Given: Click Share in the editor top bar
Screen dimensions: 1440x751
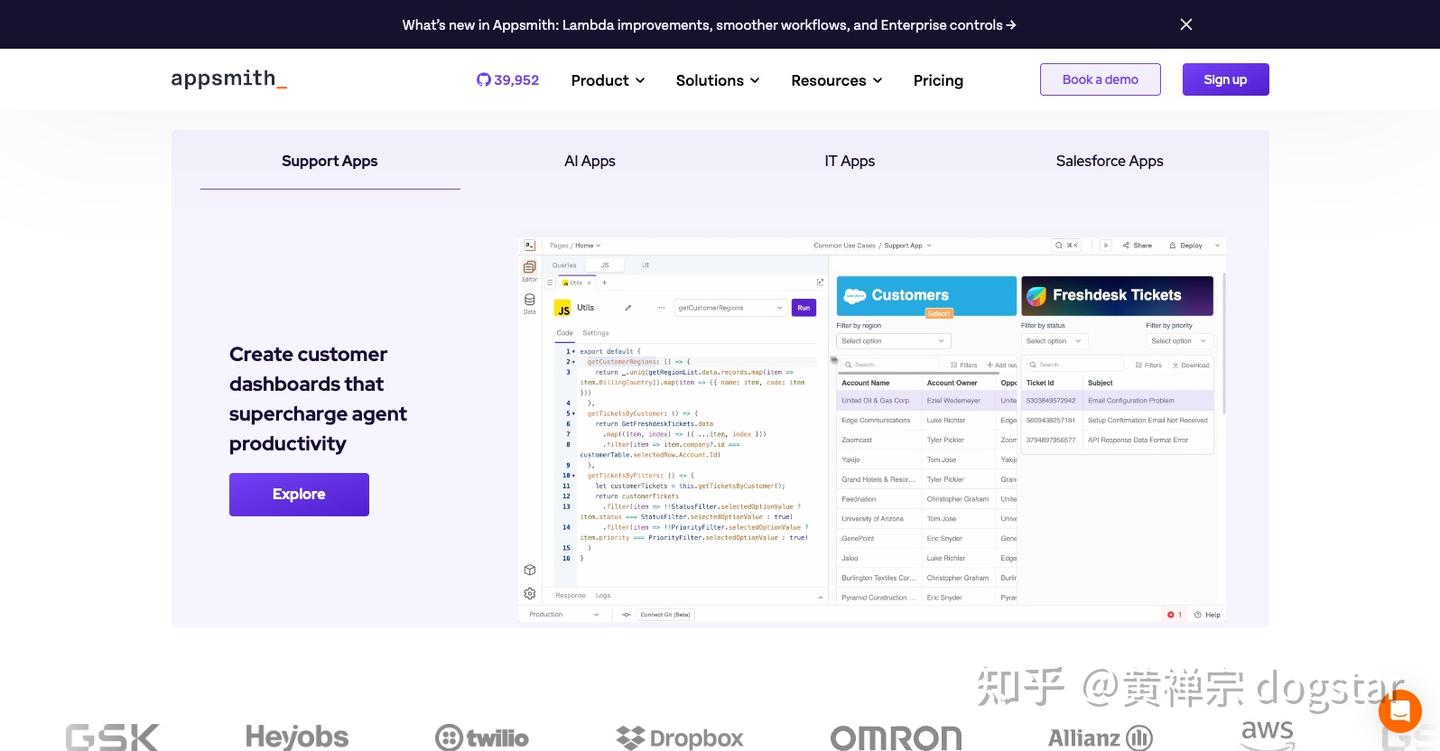Looking at the screenshot, I should (1137, 245).
